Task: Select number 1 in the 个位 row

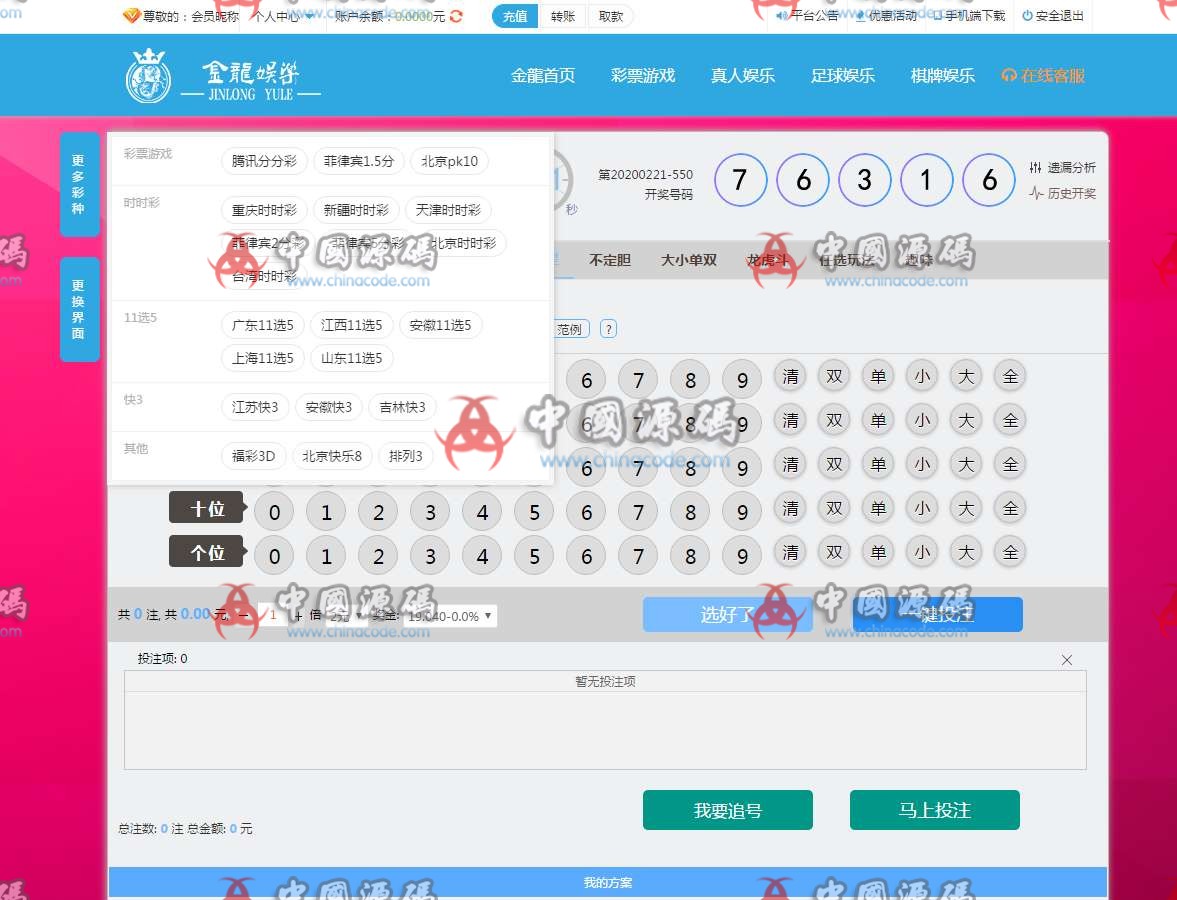Action: (326, 556)
